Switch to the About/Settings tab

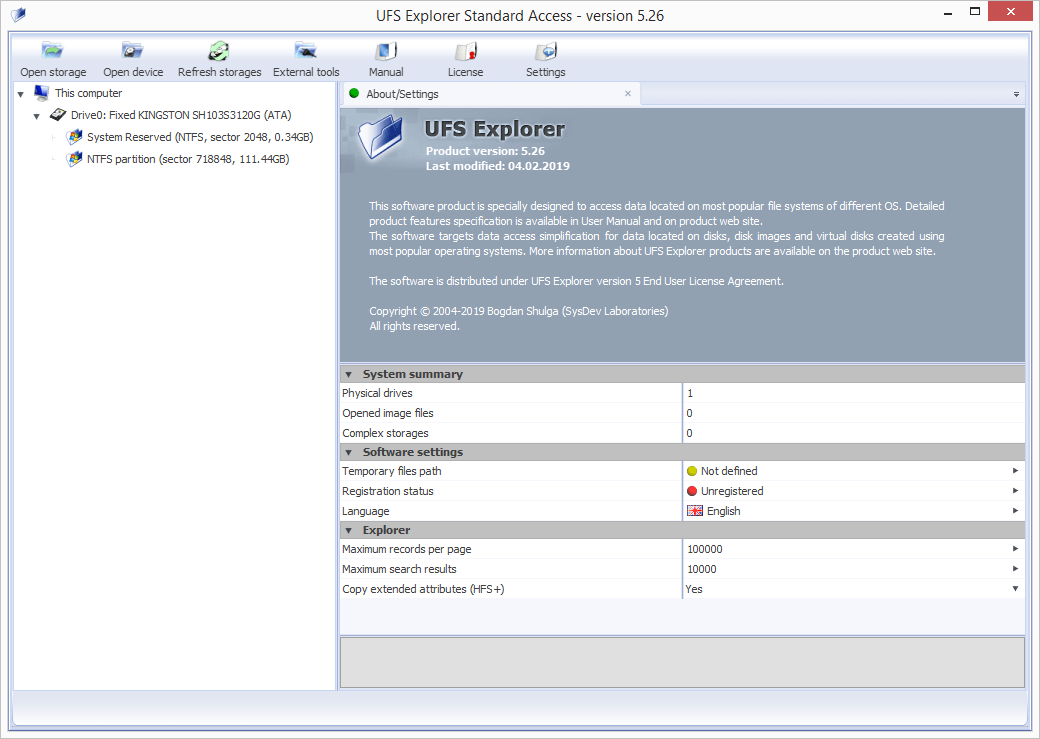click(402, 94)
